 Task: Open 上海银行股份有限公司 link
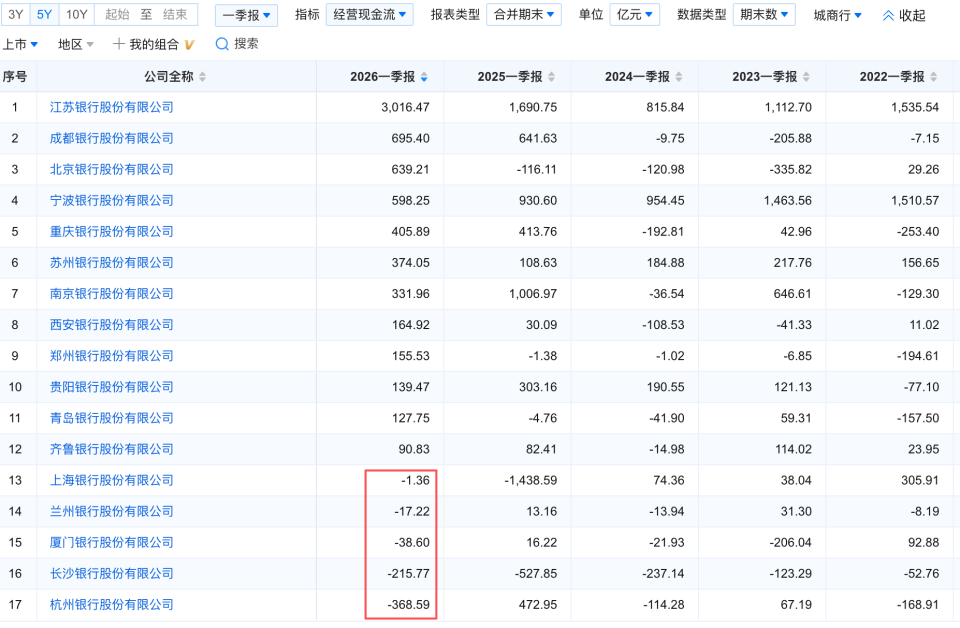pos(111,480)
